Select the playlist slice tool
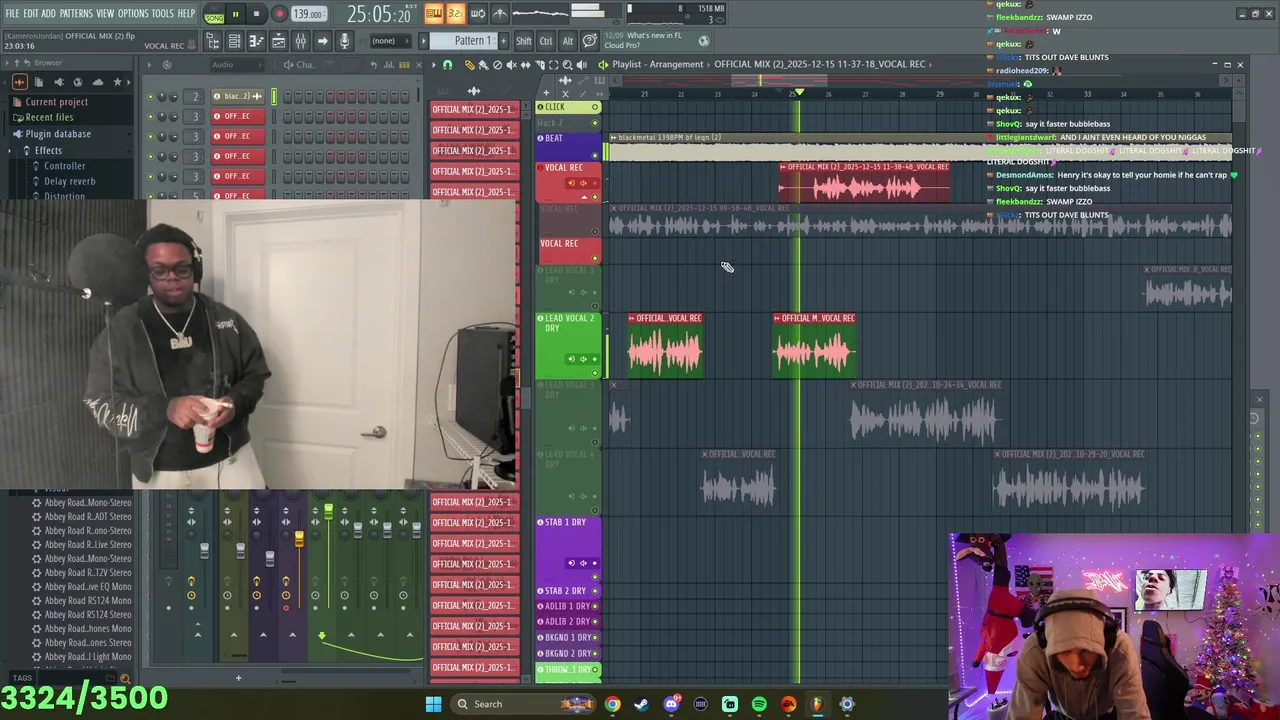 point(539,65)
